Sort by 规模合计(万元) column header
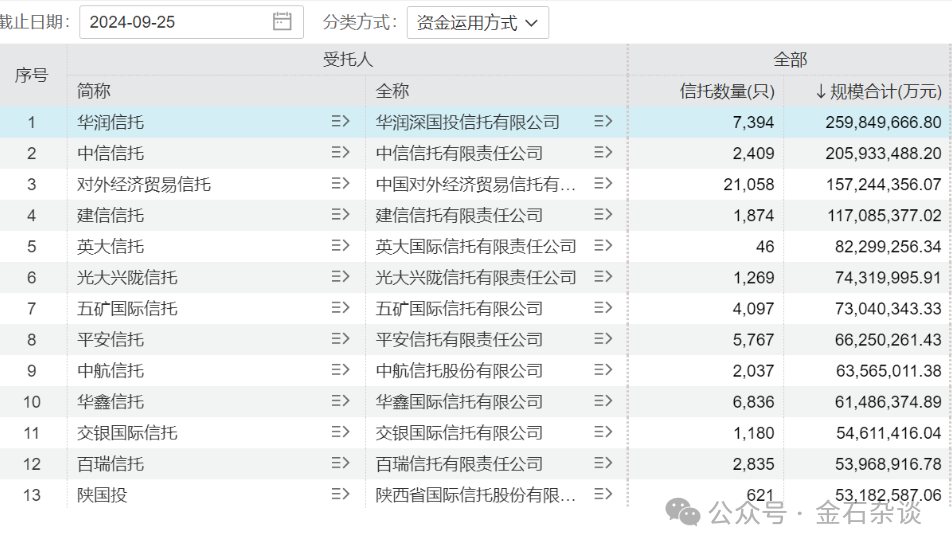952x551 pixels. (x=878, y=91)
